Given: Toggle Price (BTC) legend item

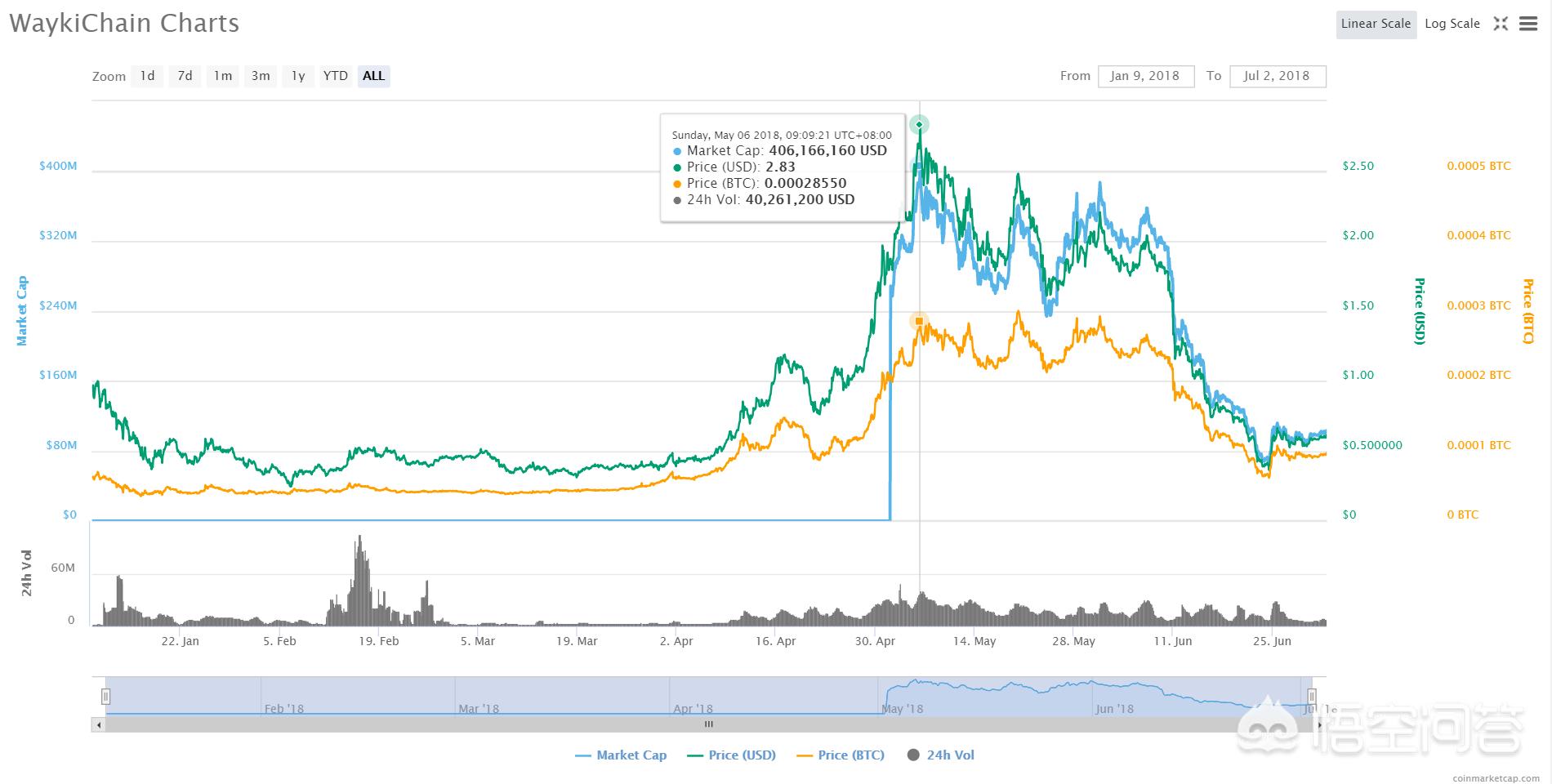Looking at the screenshot, I should point(841,755).
